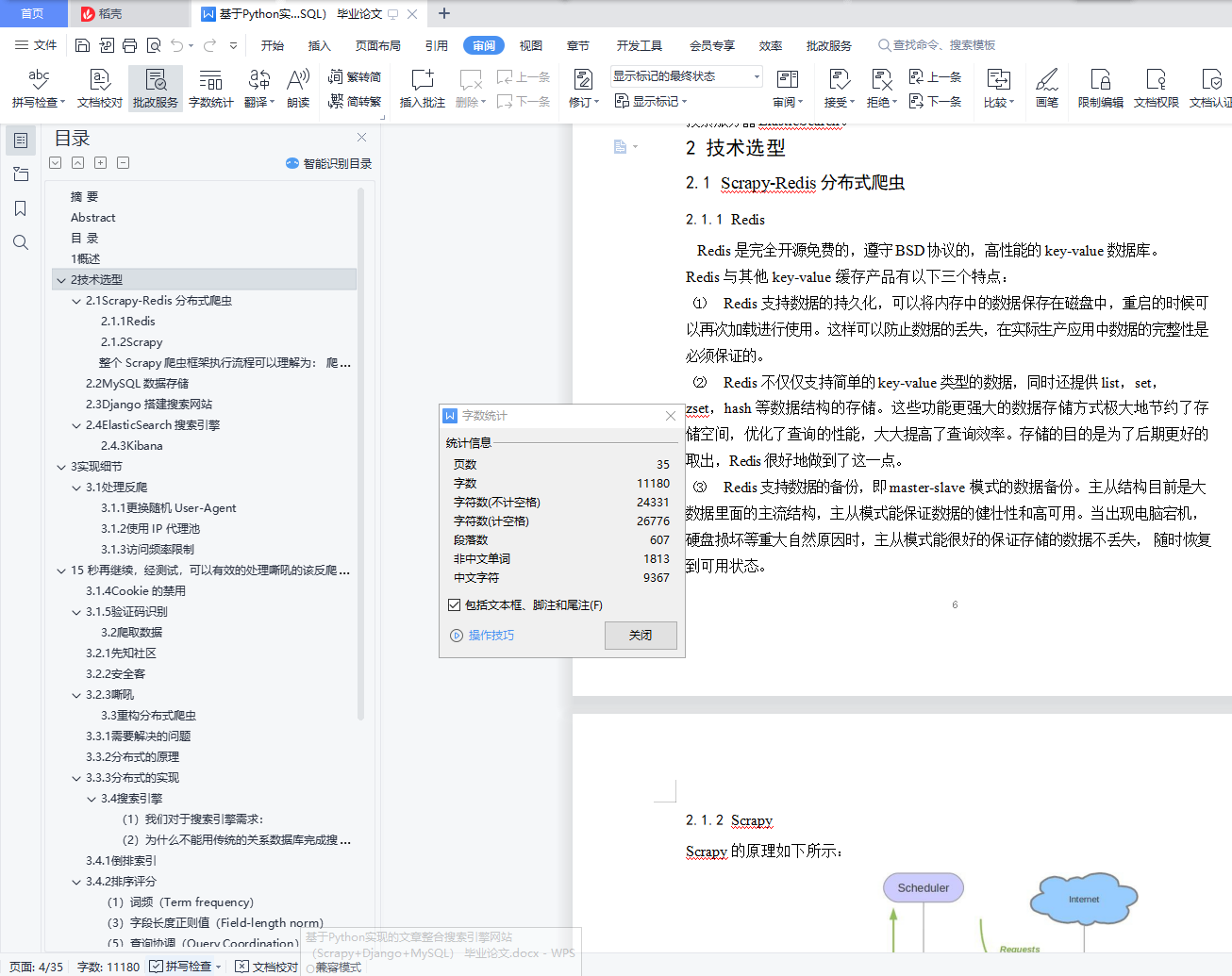Click the page section icon in the document margin

click(x=621, y=147)
